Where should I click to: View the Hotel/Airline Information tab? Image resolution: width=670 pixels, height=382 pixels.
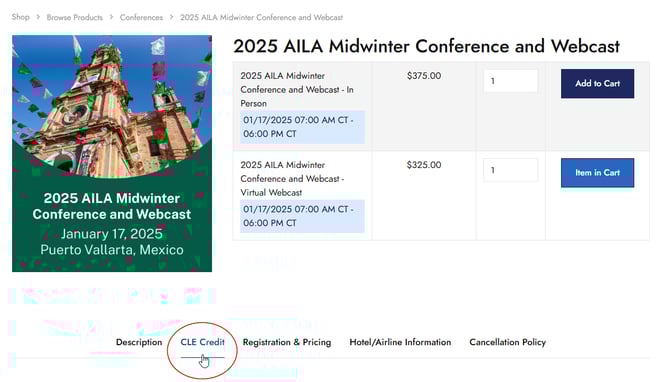point(400,342)
